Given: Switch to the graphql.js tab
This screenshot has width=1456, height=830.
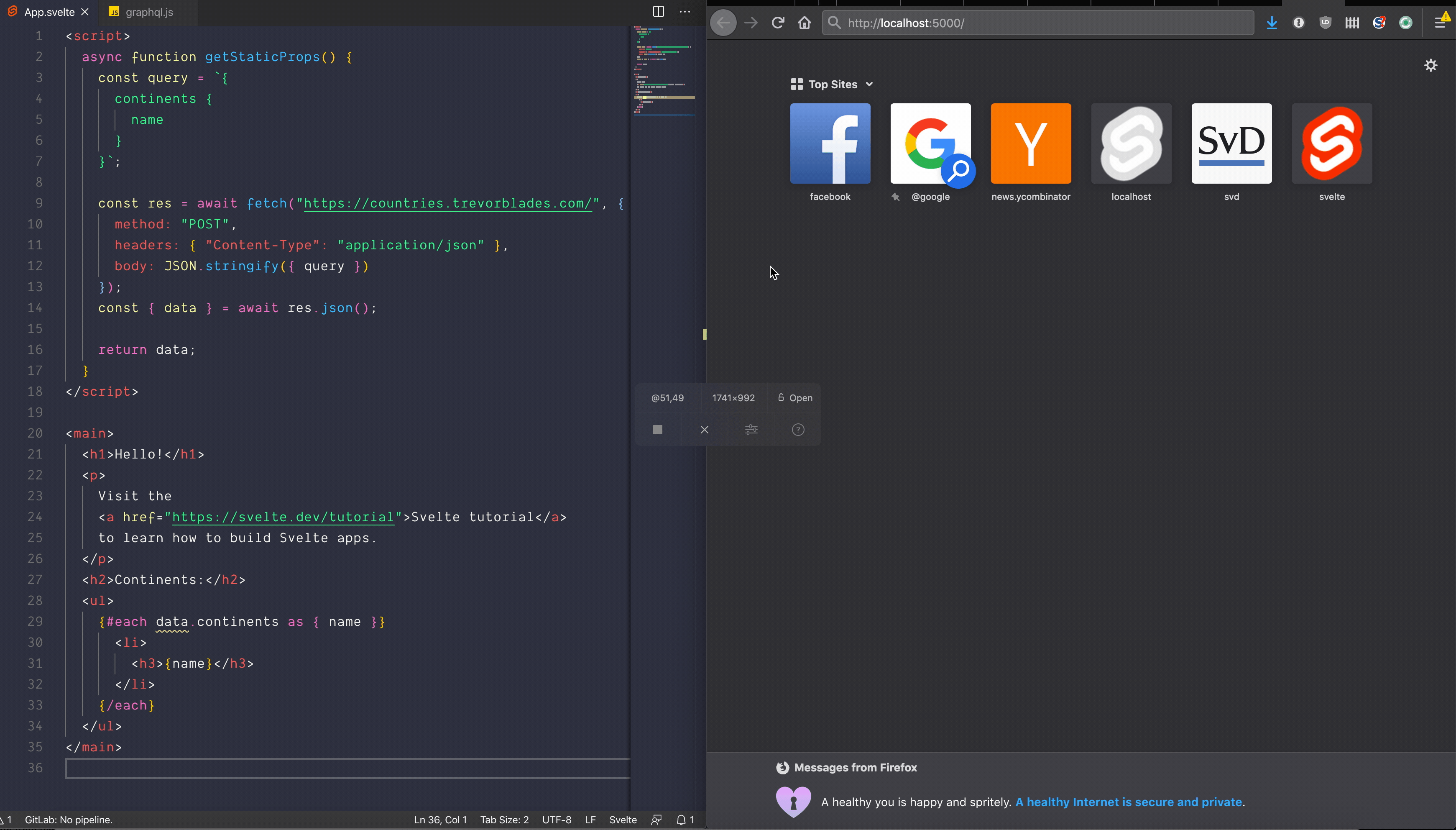Looking at the screenshot, I should [149, 12].
